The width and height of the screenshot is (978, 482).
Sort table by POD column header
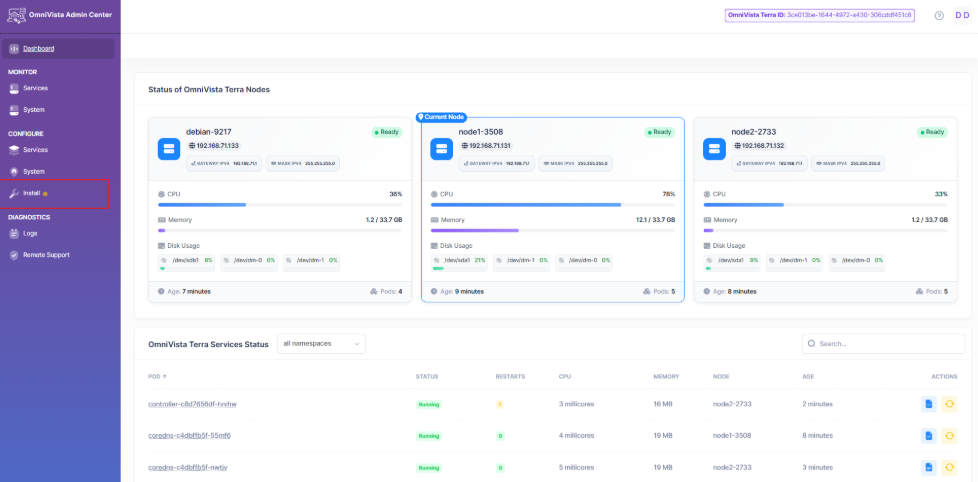coord(157,377)
